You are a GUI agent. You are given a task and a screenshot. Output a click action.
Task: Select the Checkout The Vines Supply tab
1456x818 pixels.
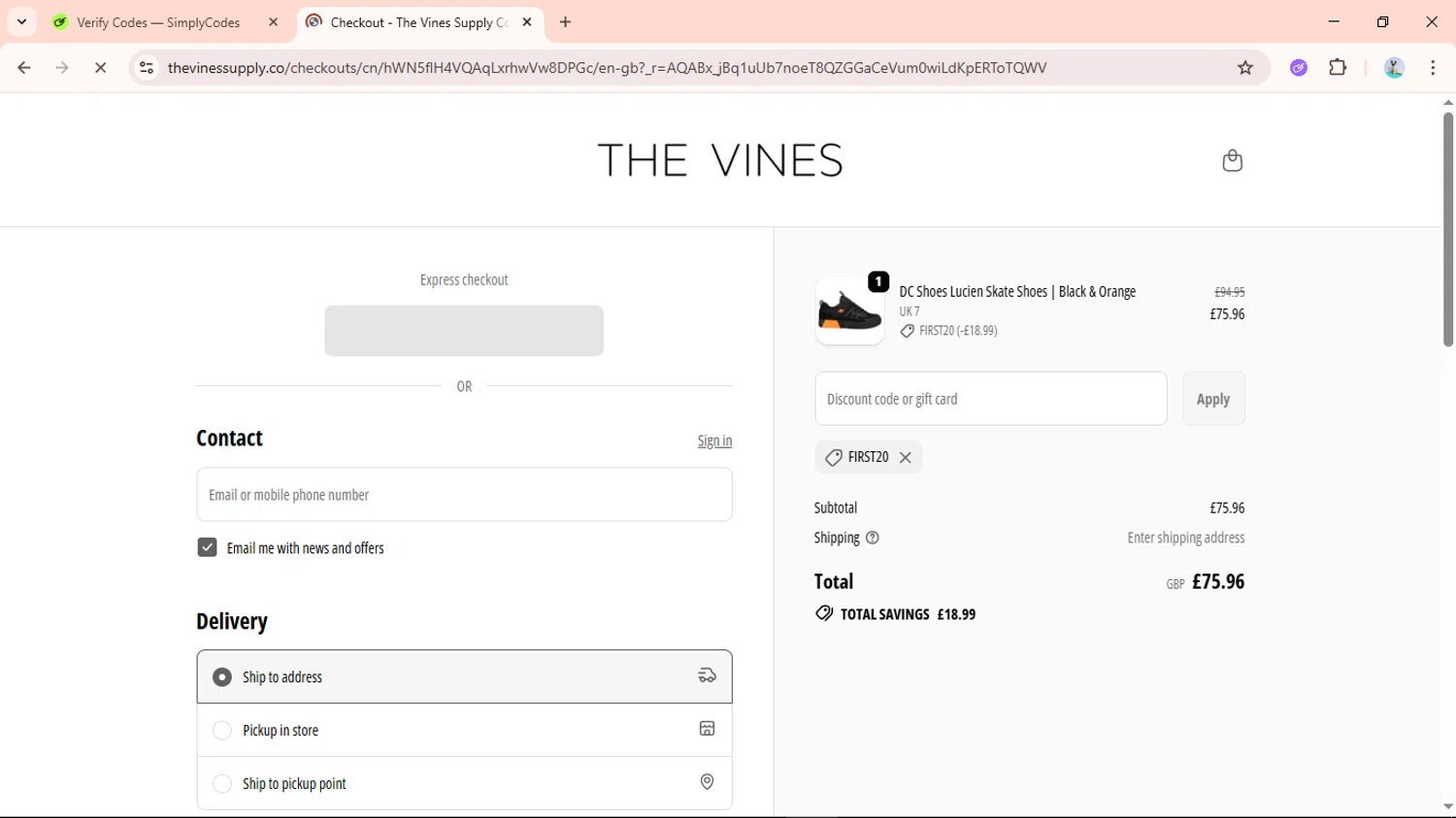(419, 22)
